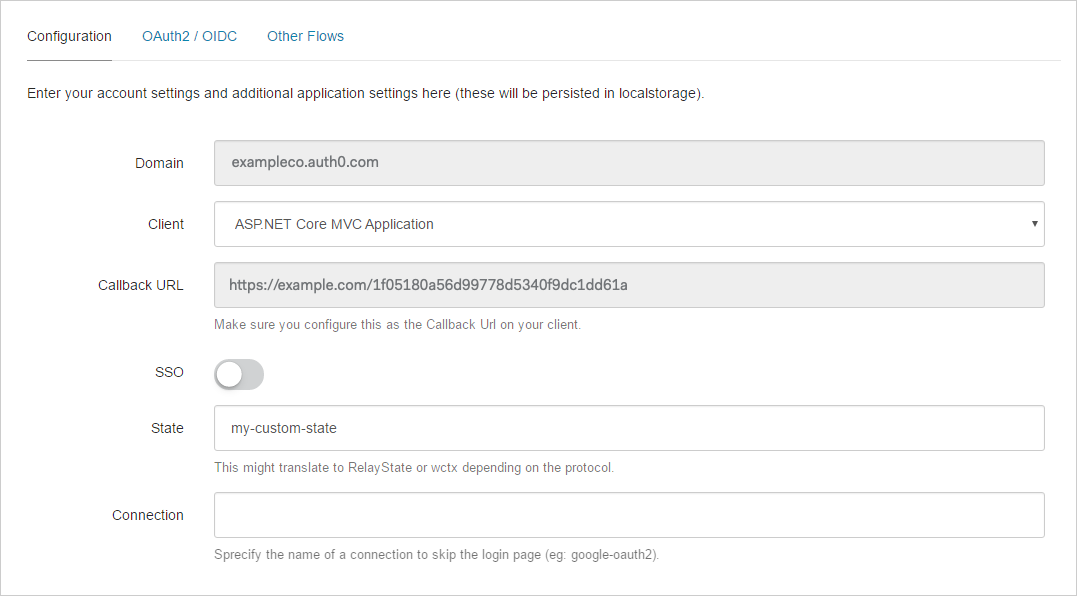Select the Configuration tab
Screen dimensions: 1077x596
click(69, 36)
